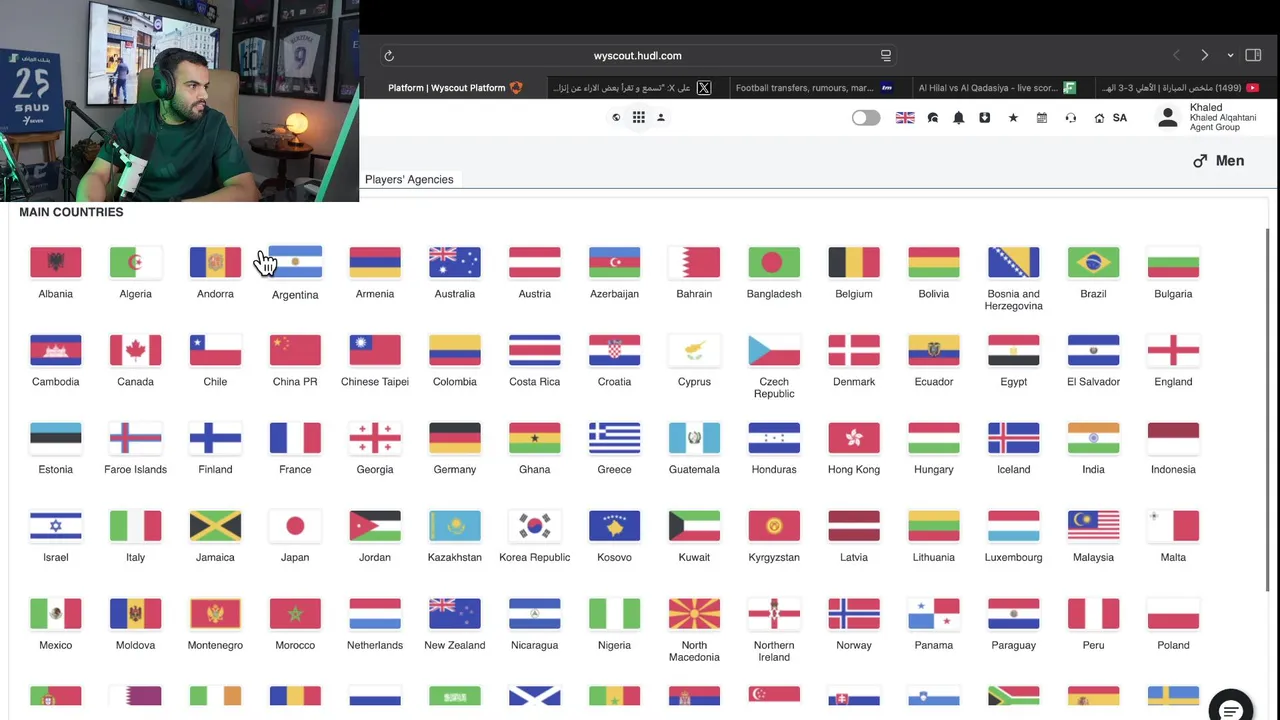Reload the page in browser
Viewport: 1280px width, 720px height.
coord(389,56)
